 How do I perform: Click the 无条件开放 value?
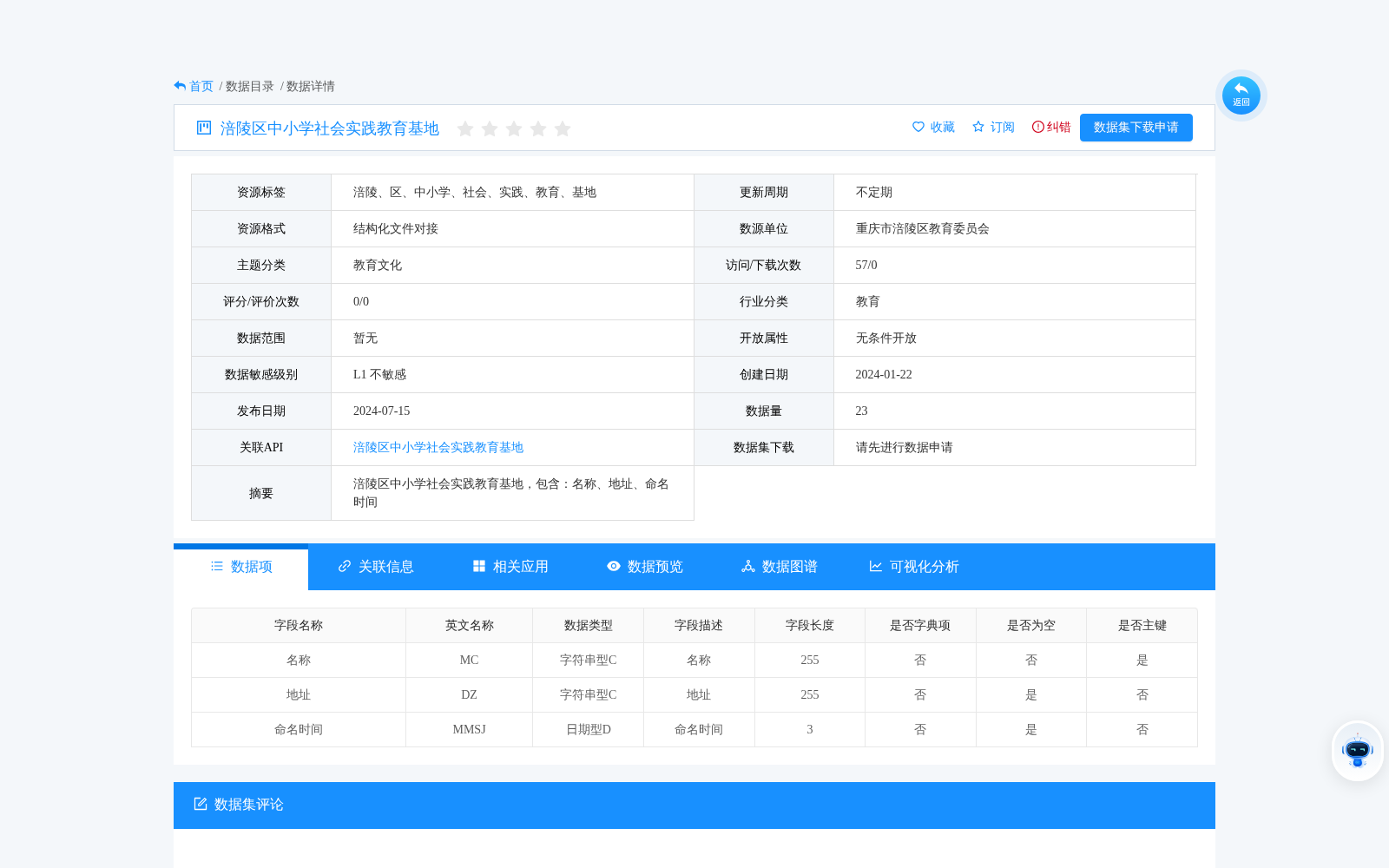[886, 338]
